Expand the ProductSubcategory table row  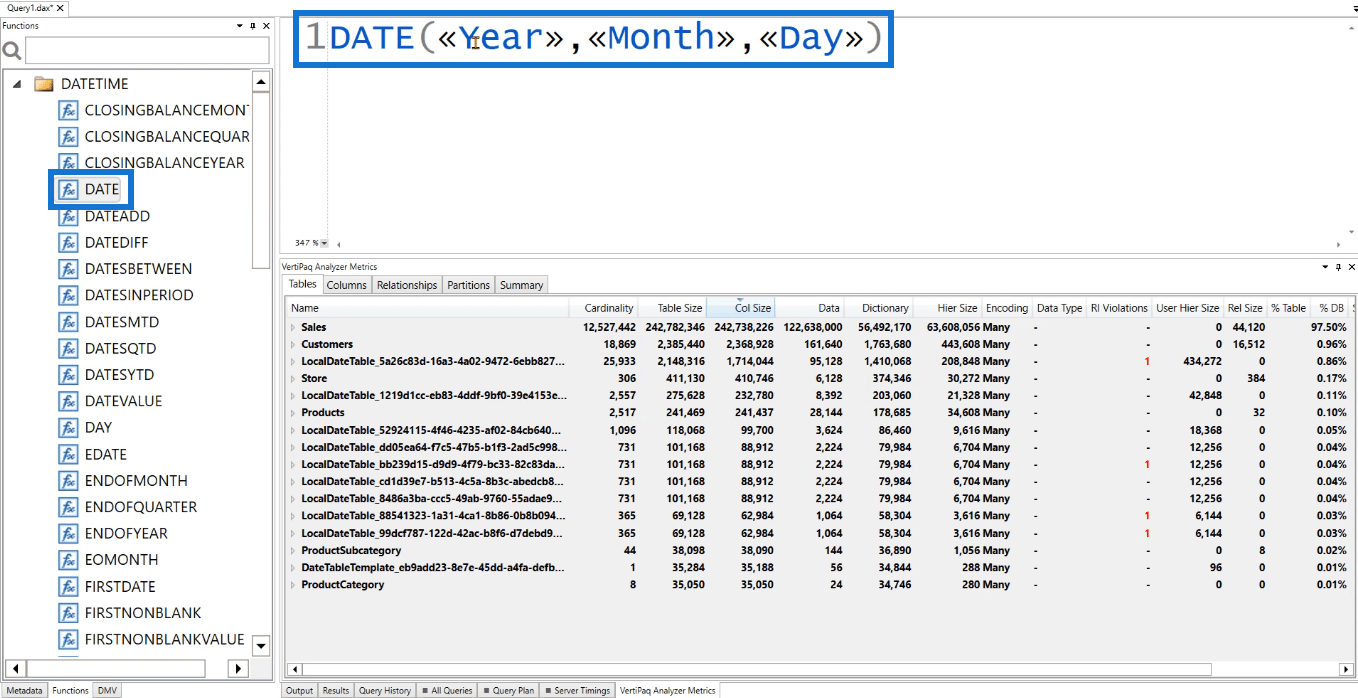293,550
